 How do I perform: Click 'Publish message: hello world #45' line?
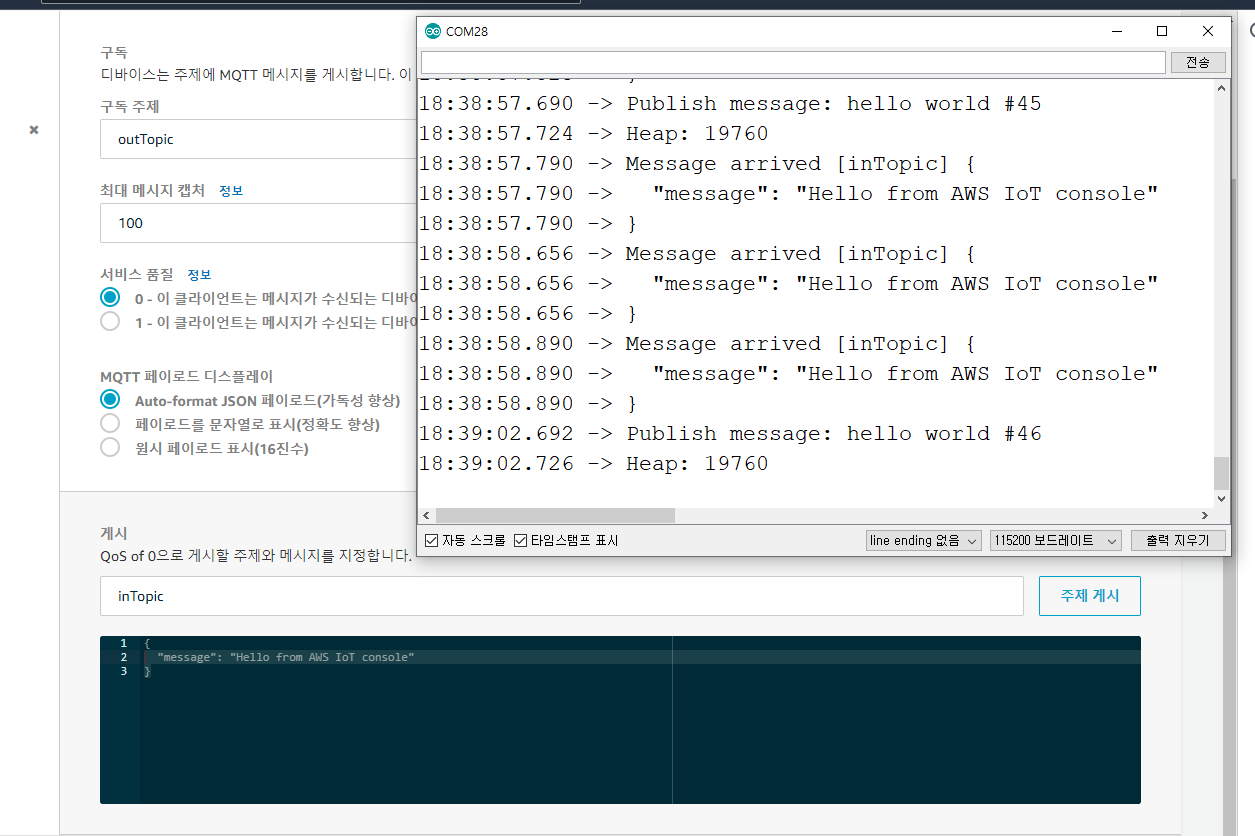click(730, 104)
